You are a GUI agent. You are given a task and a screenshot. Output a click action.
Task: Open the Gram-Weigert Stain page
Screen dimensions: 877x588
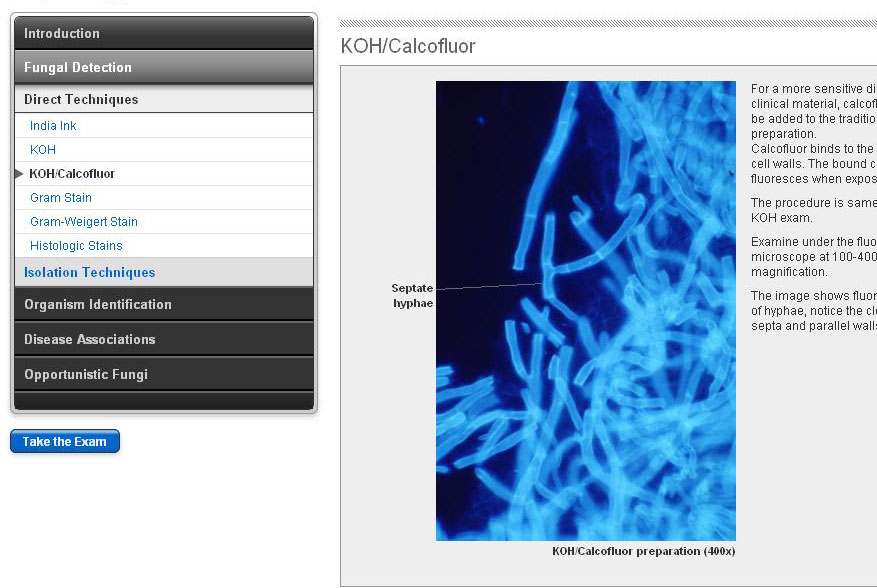click(84, 222)
